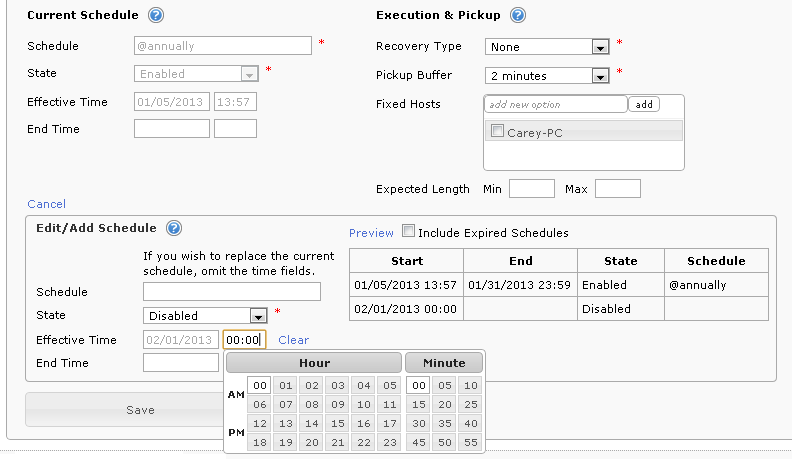Check the Carey-PC host checkbox

(498, 132)
